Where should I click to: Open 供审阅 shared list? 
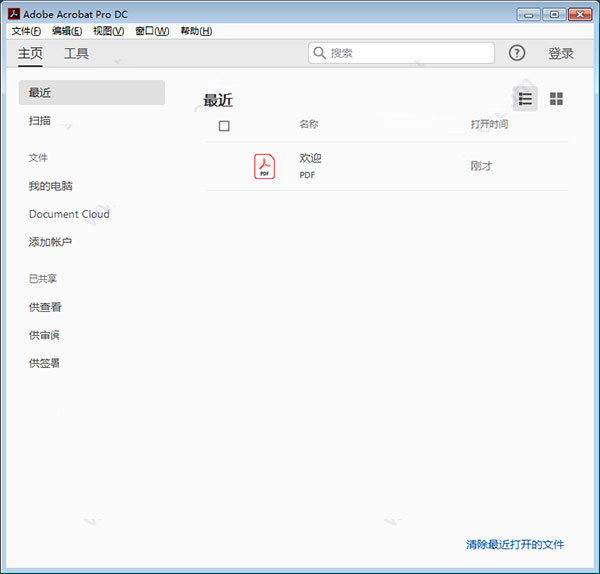coord(44,335)
